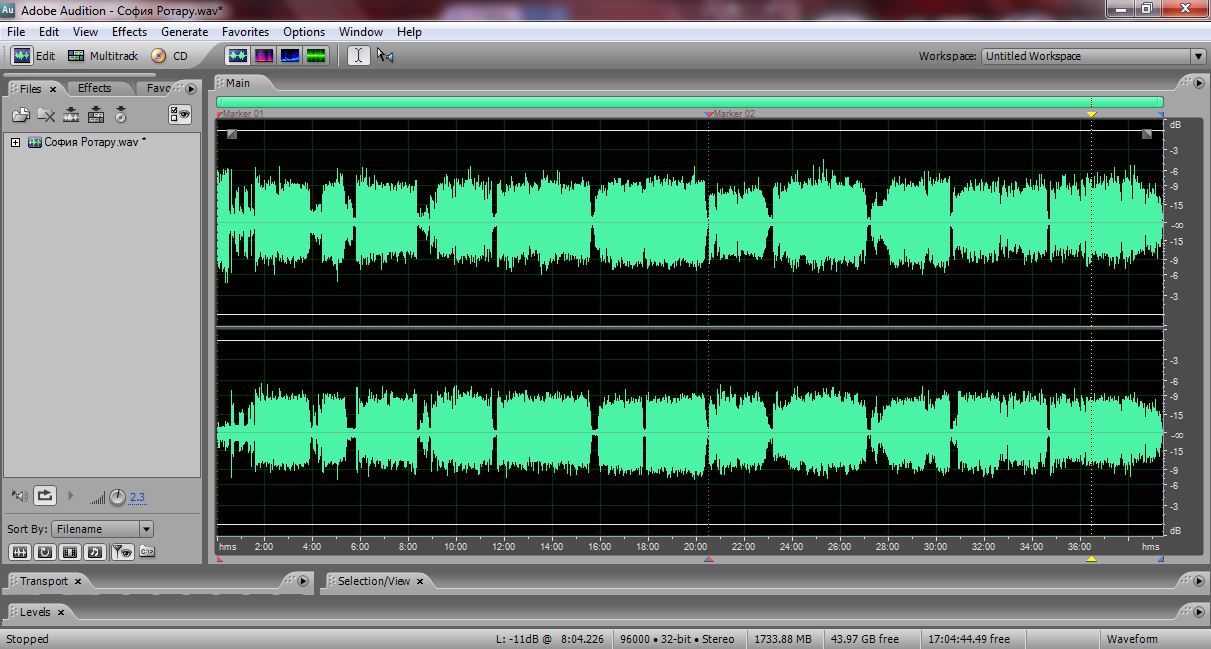Toggle show audio files filter button
This screenshot has width=1211, height=649.
click(x=20, y=551)
